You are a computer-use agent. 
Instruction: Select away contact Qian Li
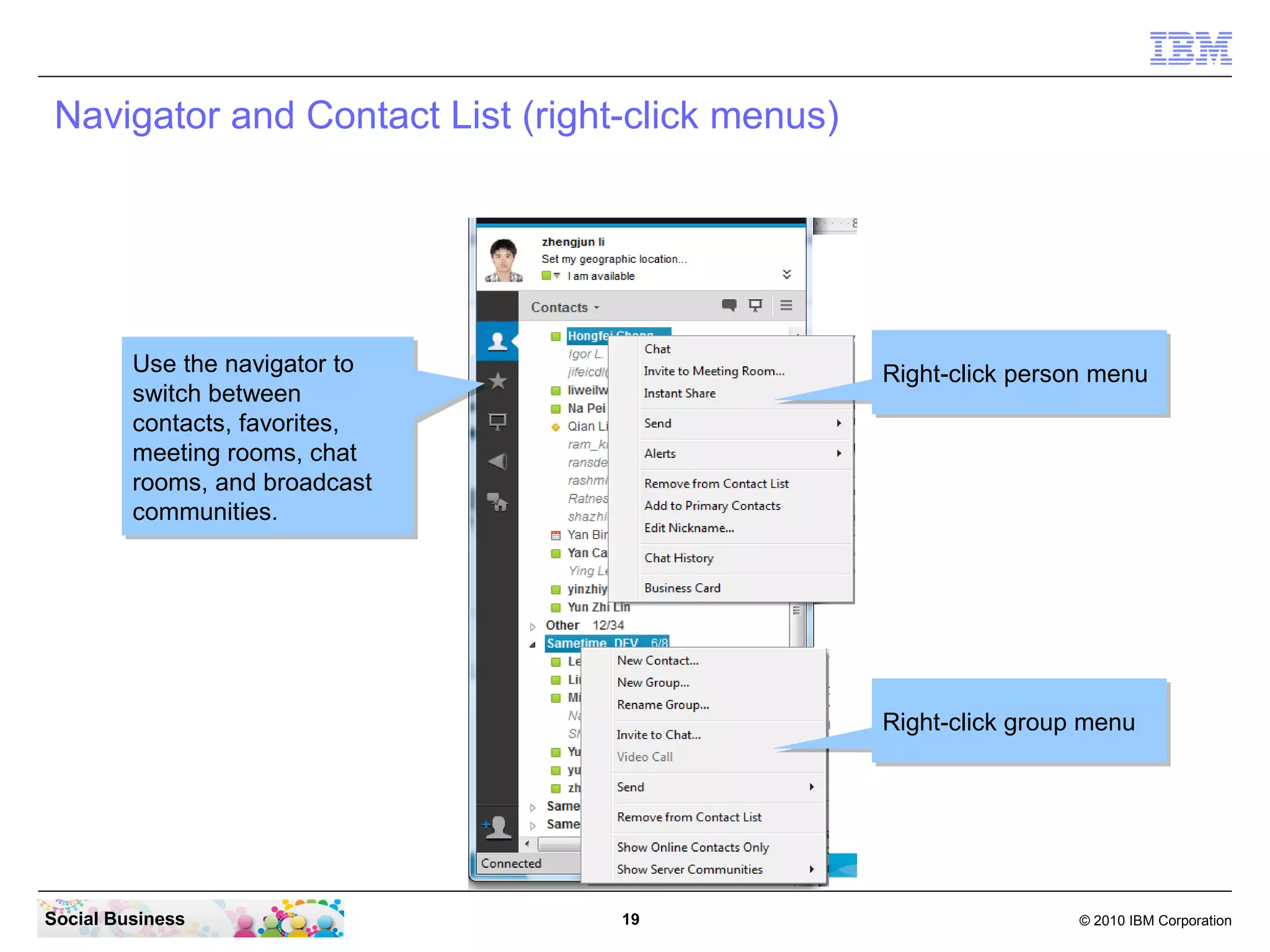click(587, 426)
